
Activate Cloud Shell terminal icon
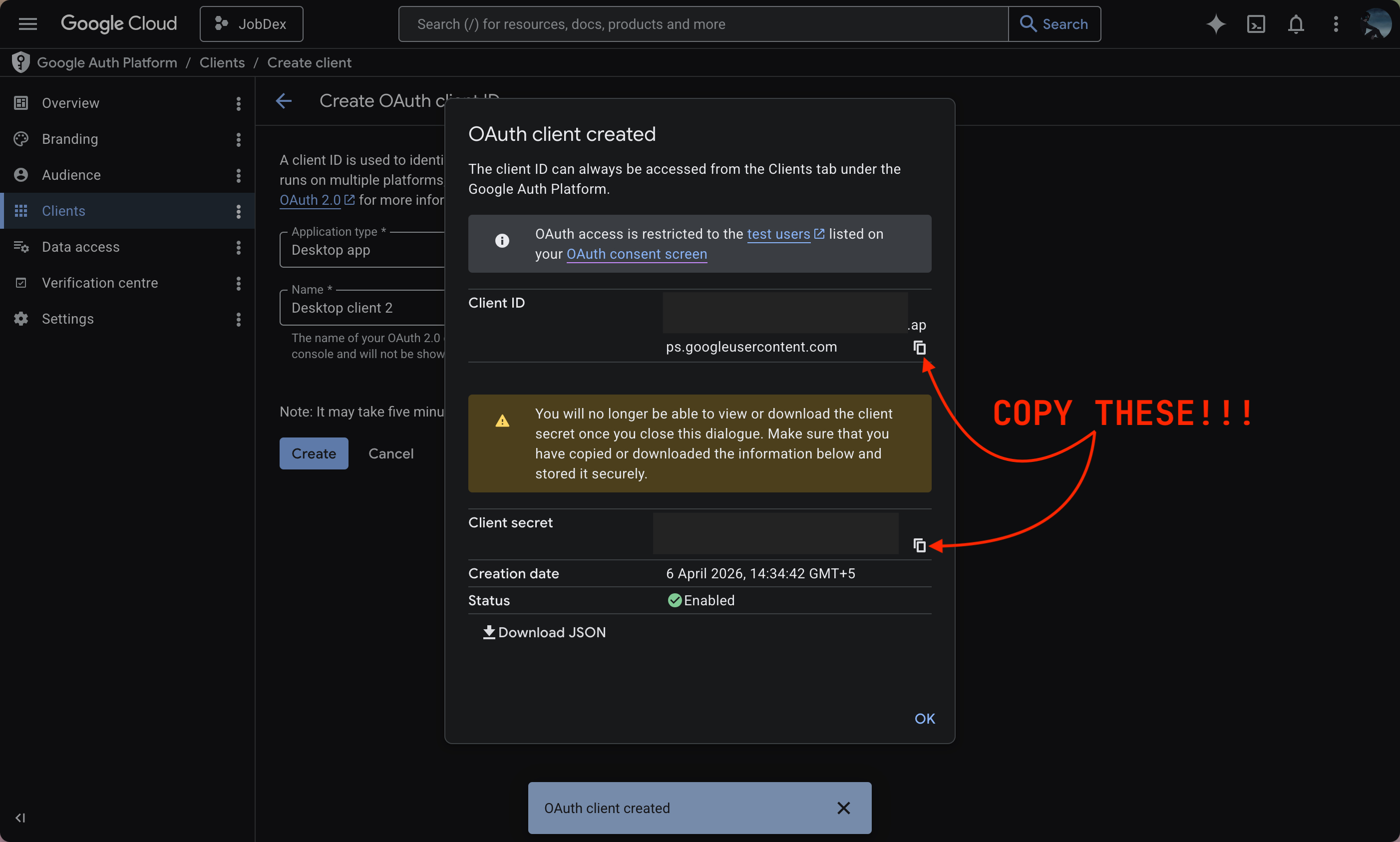(1256, 24)
